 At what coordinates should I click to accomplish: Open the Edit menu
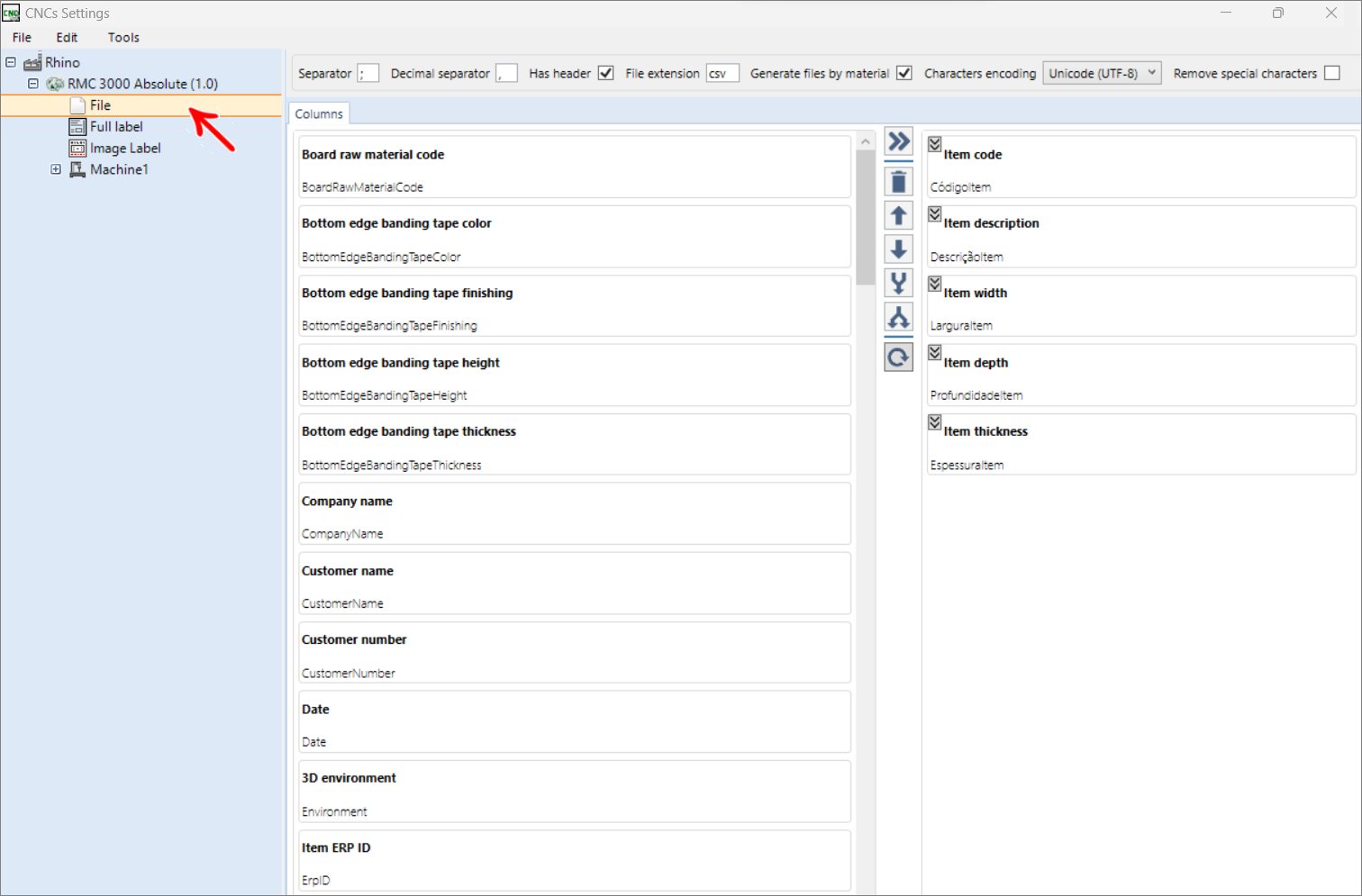(67, 38)
